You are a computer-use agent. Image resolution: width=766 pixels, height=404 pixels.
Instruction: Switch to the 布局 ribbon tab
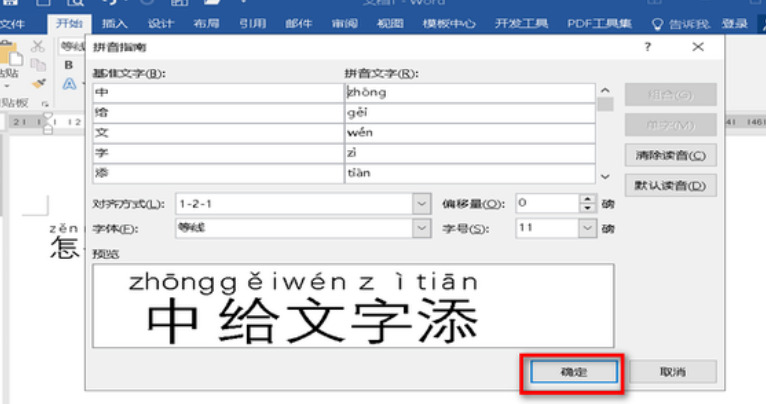(x=206, y=24)
